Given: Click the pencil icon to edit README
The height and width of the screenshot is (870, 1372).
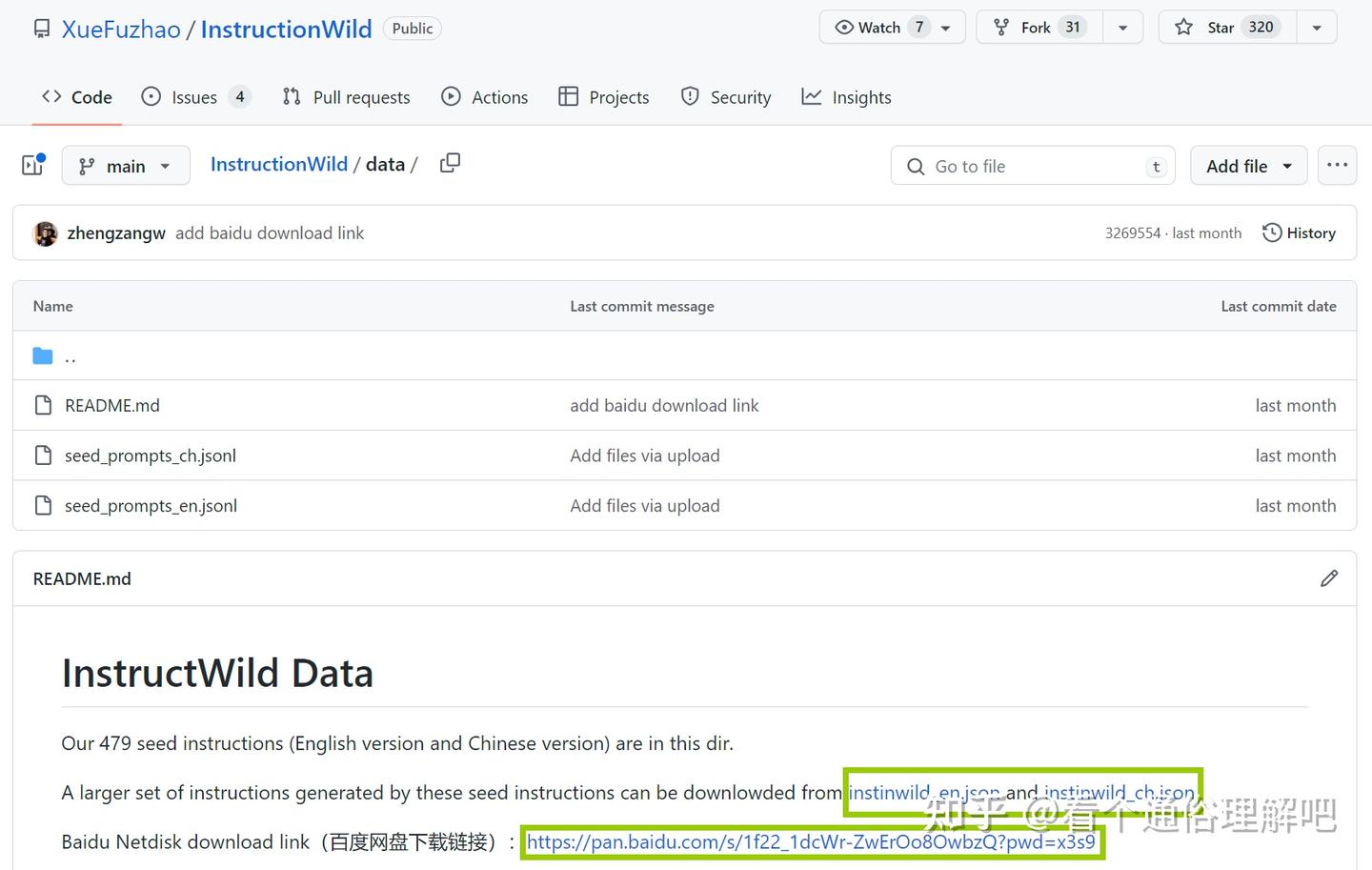Looking at the screenshot, I should coord(1329,578).
